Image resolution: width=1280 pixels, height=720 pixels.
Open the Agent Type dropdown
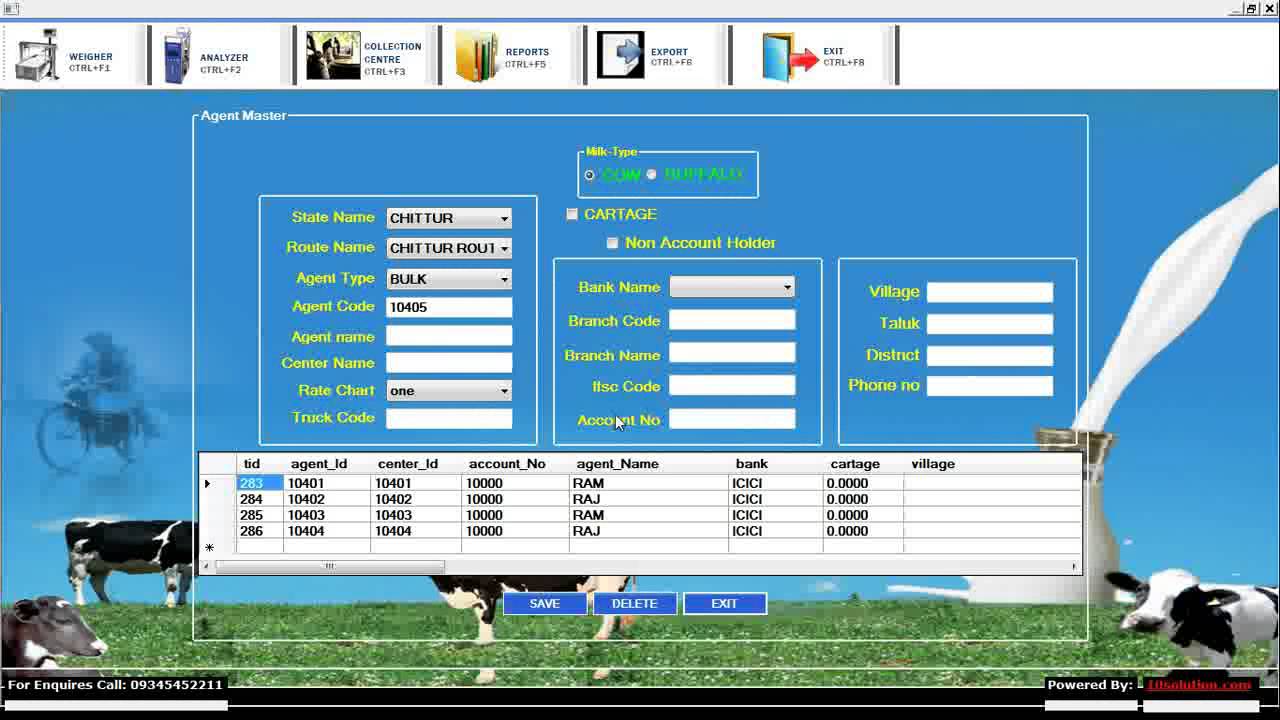pos(504,279)
